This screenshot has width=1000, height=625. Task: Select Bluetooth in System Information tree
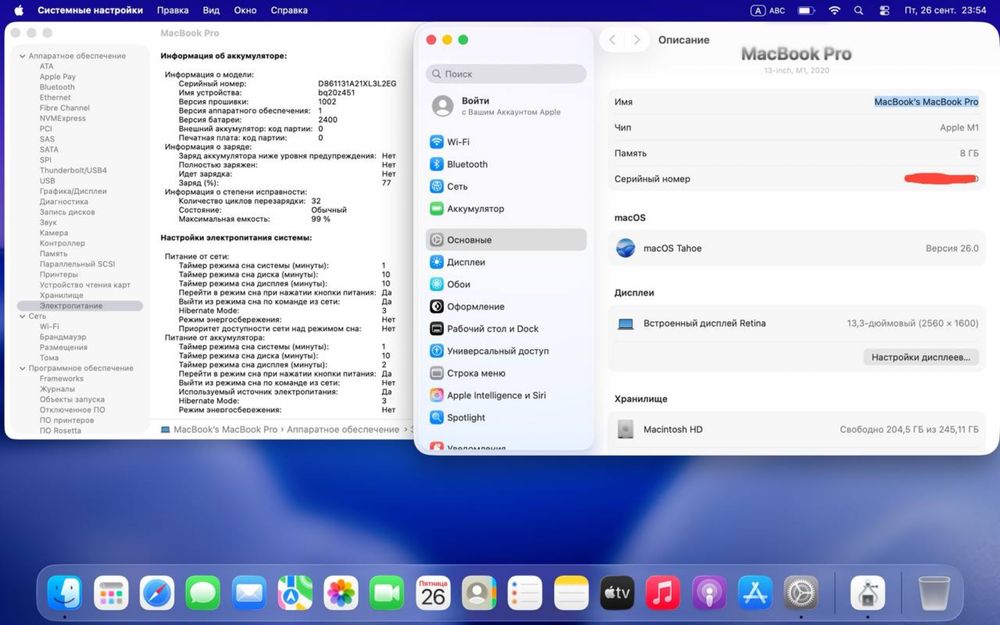pyautogui.click(x=57, y=87)
